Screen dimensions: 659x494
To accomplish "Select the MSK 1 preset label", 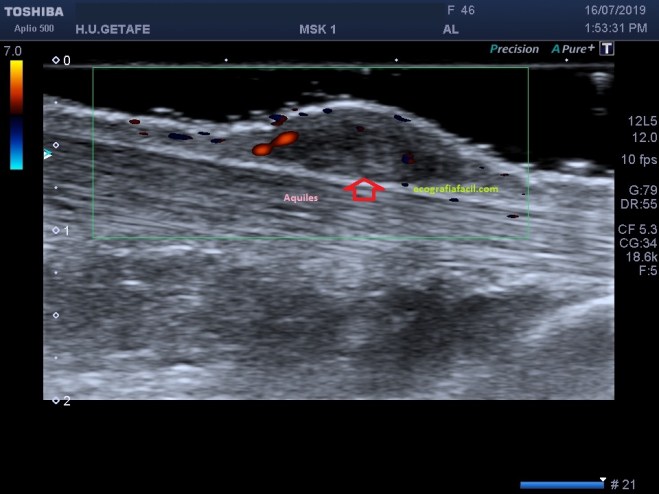I will pyautogui.click(x=317, y=29).
